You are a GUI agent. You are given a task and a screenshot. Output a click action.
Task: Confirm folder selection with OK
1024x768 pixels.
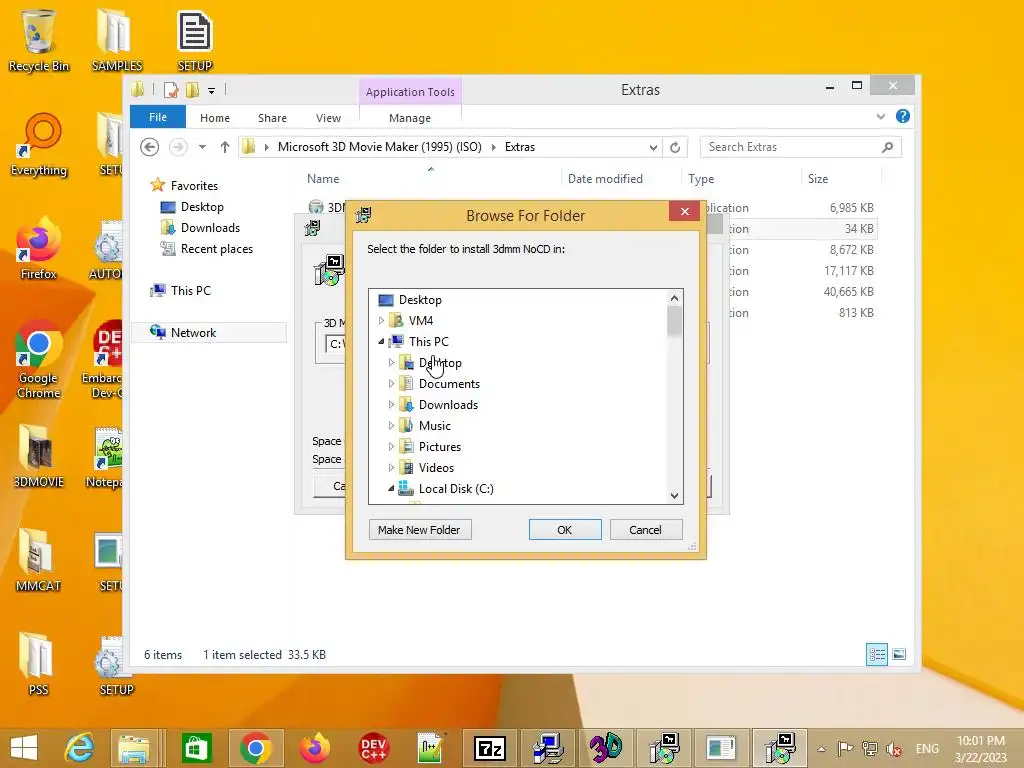(x=565, y=530)
